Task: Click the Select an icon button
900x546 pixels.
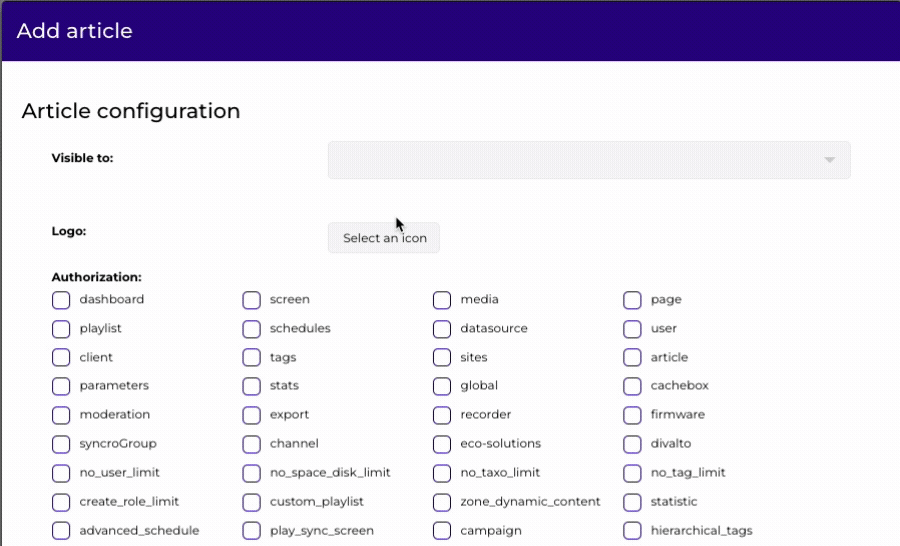Action: (x=384, y=238)
